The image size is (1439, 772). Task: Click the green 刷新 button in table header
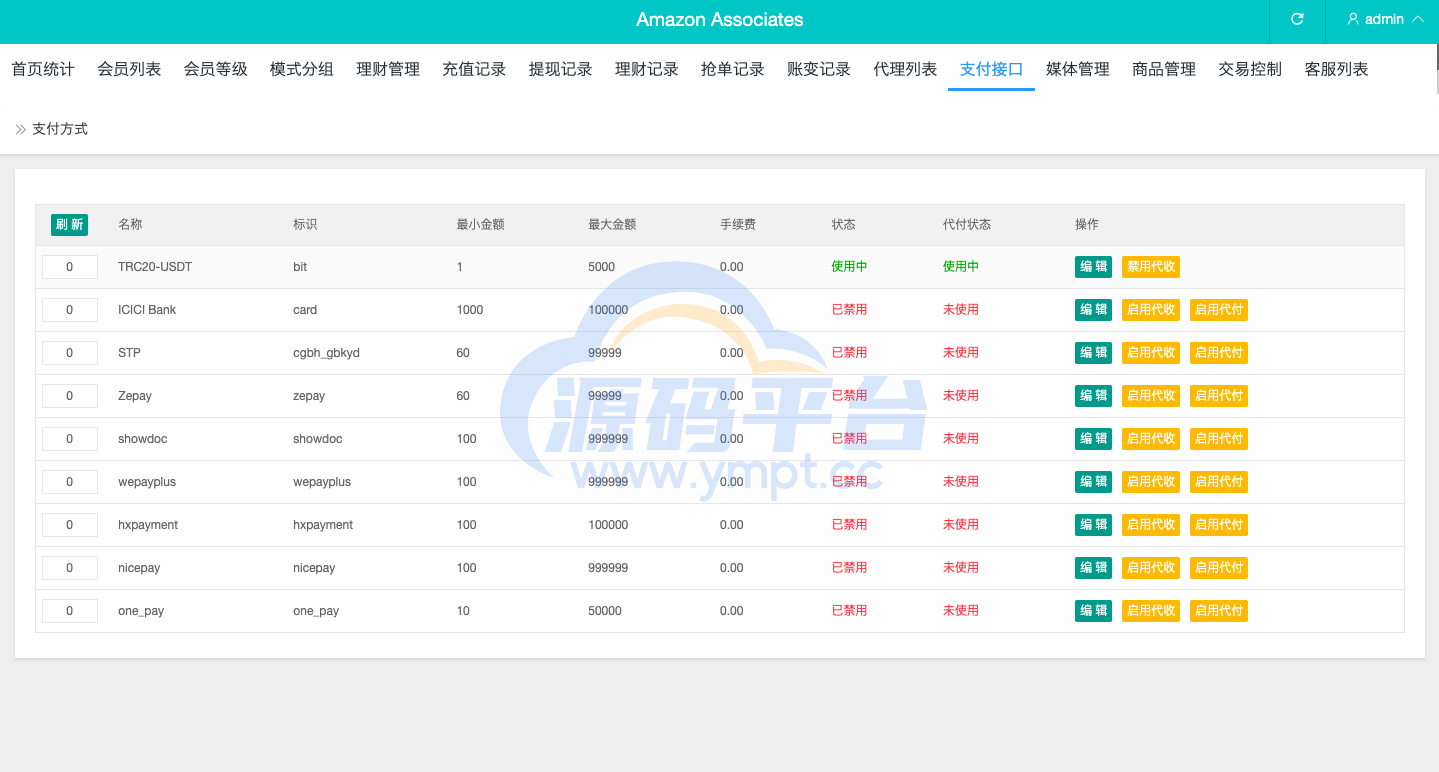[x=69, y=225]
